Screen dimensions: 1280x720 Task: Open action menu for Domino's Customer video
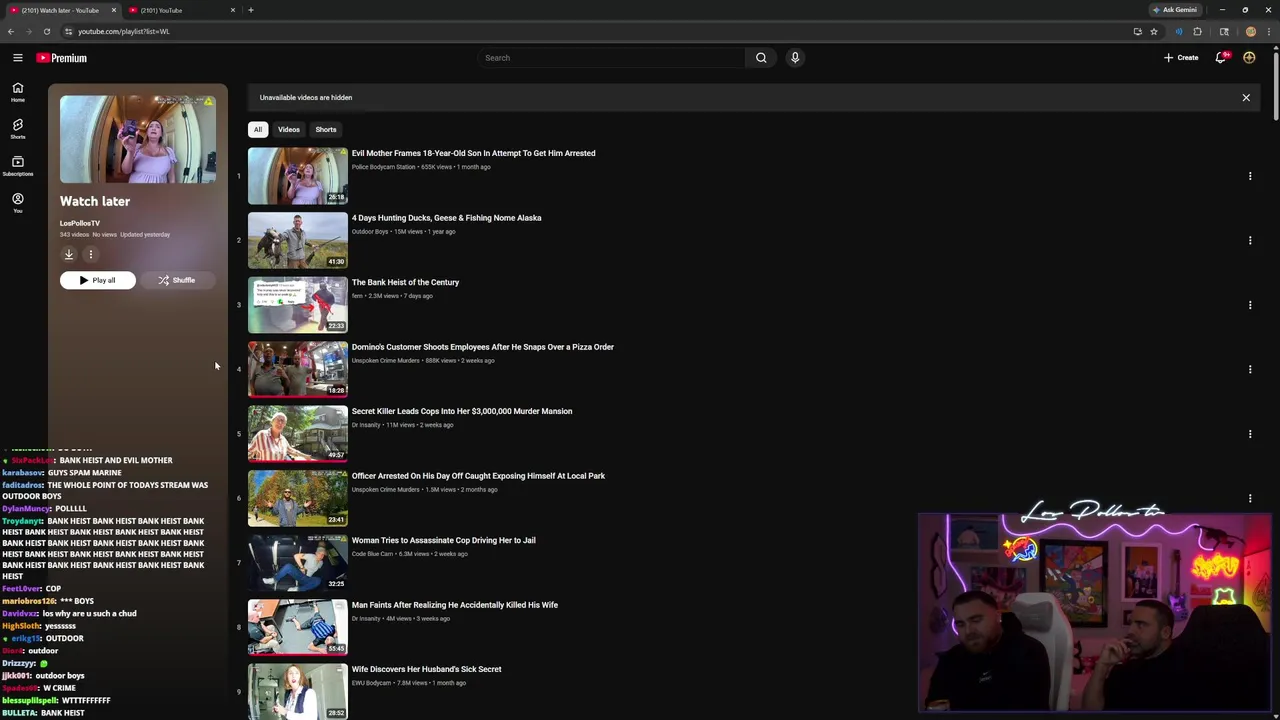pyautogui.click(x=1250, y=369)
